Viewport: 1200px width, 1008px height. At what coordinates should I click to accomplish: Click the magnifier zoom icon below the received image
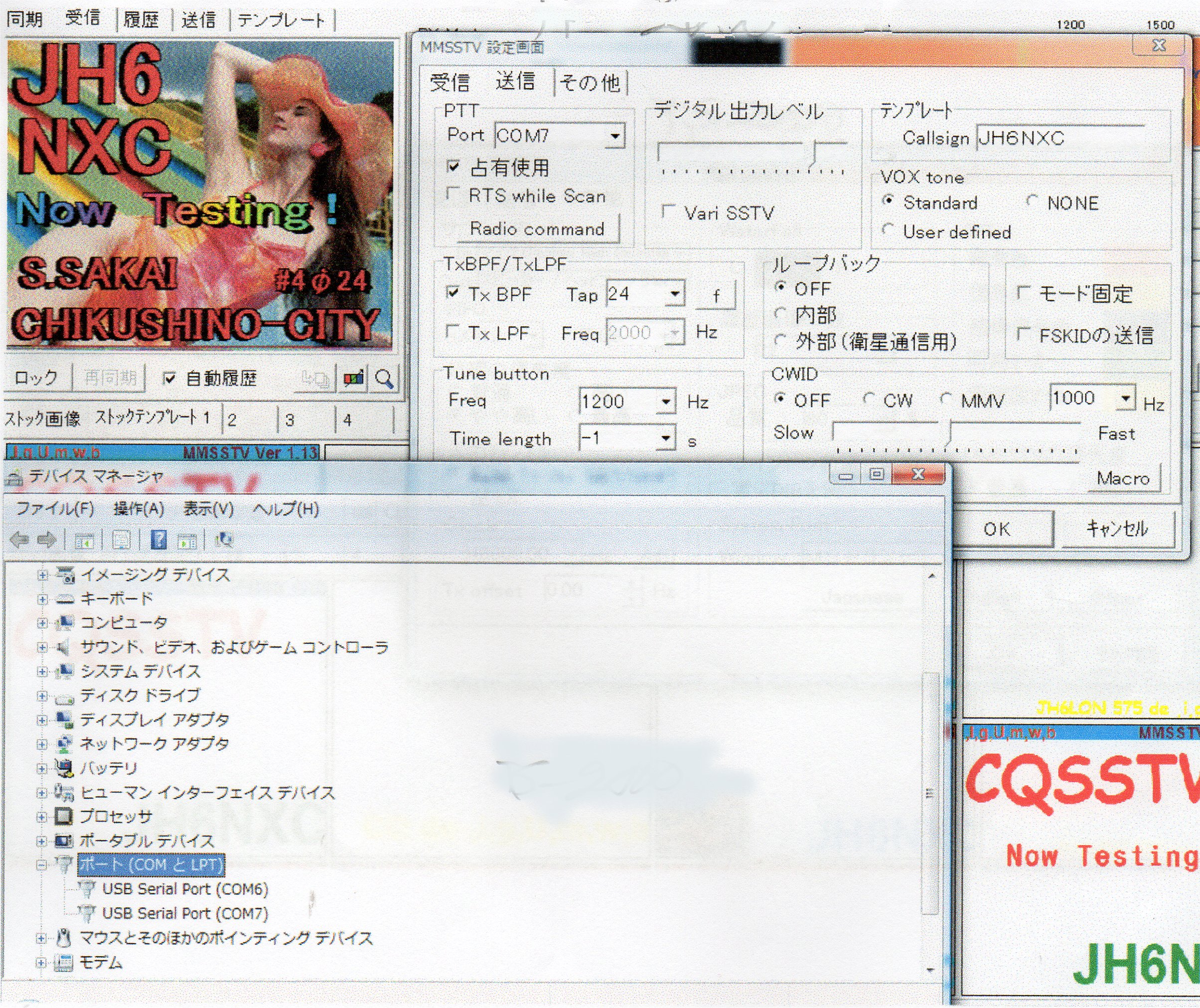385,379
